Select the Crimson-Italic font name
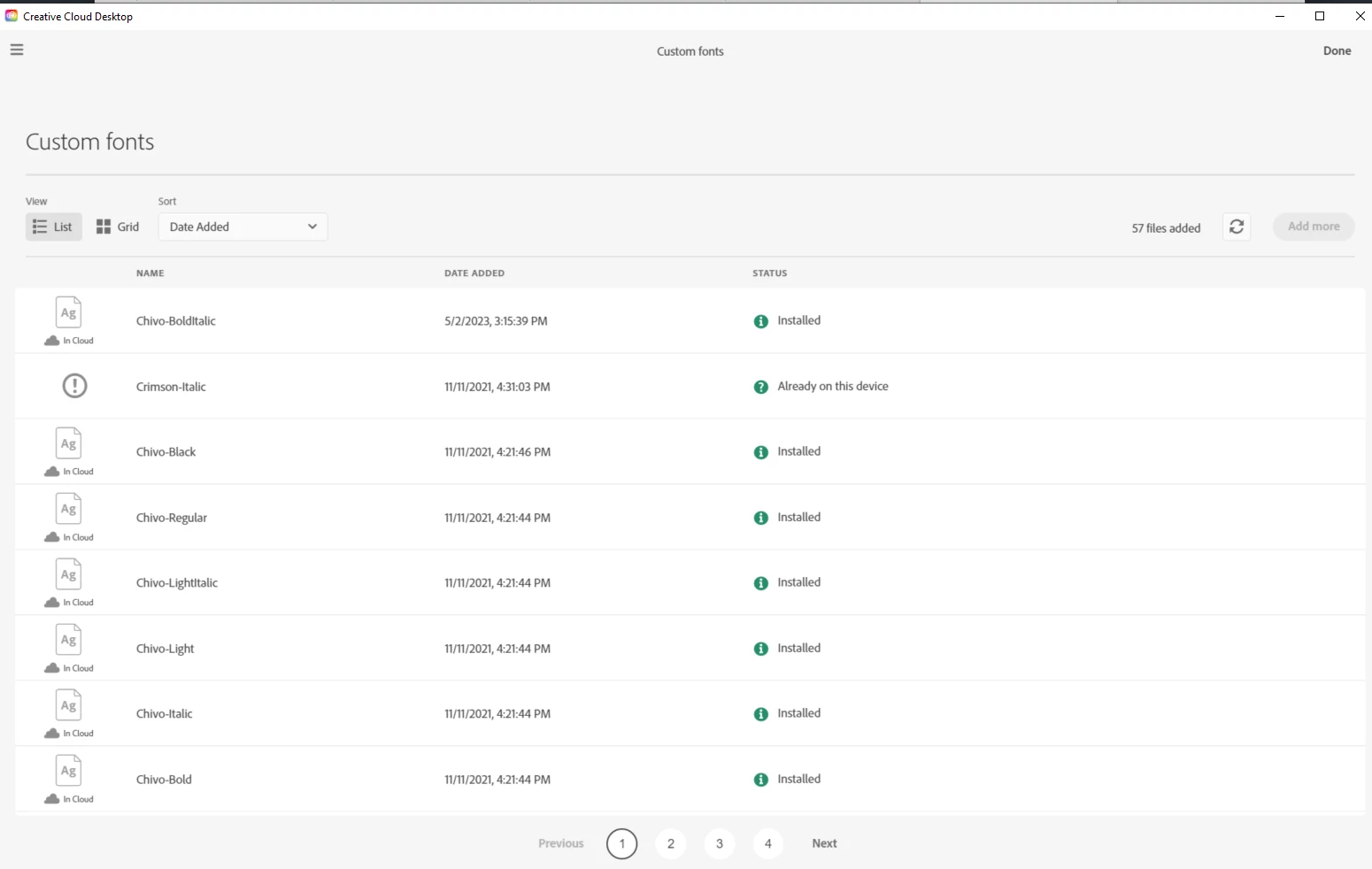Screen dimensions: 1372x869 [171, 387]
